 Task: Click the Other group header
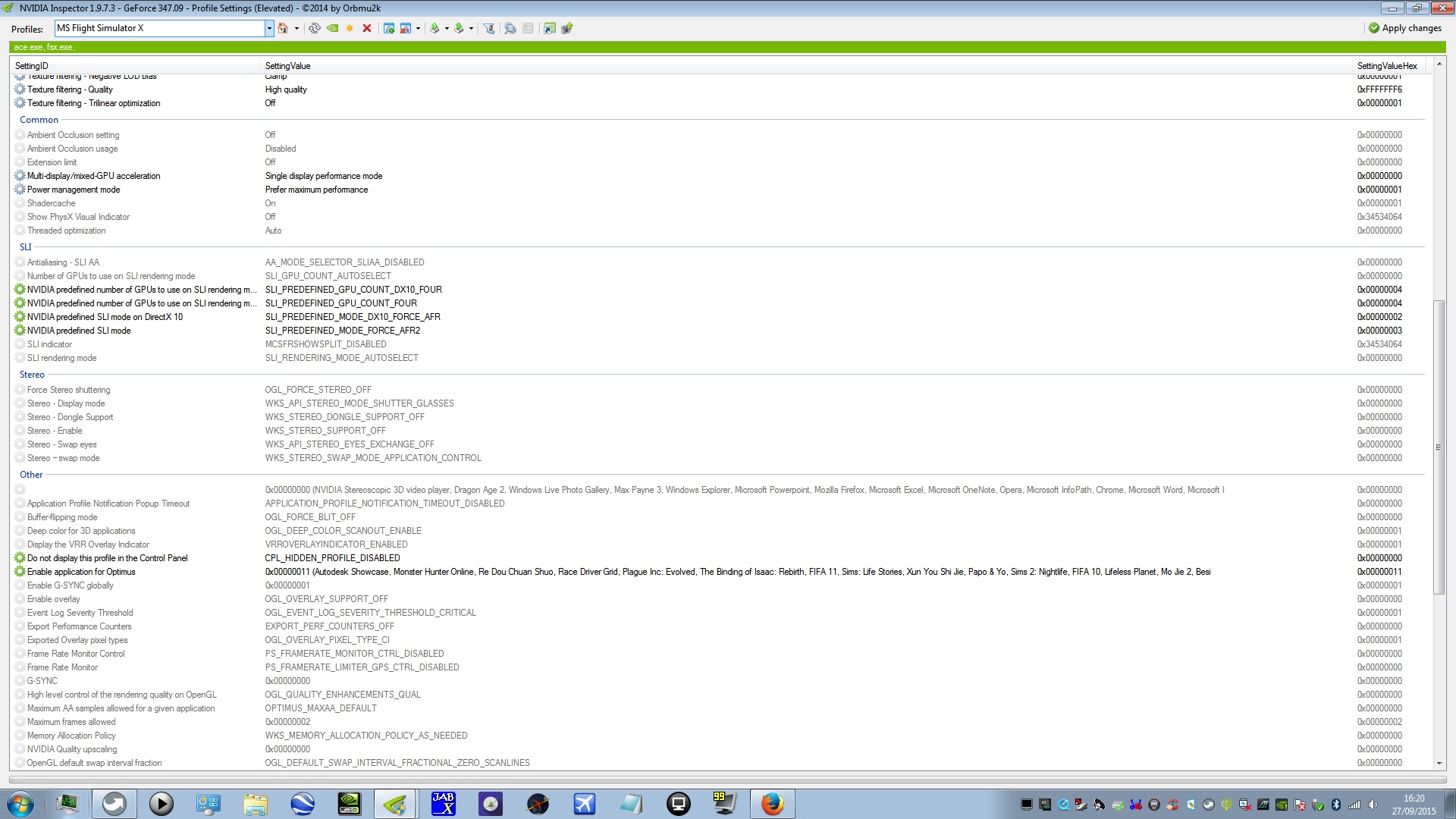(31, 475)
